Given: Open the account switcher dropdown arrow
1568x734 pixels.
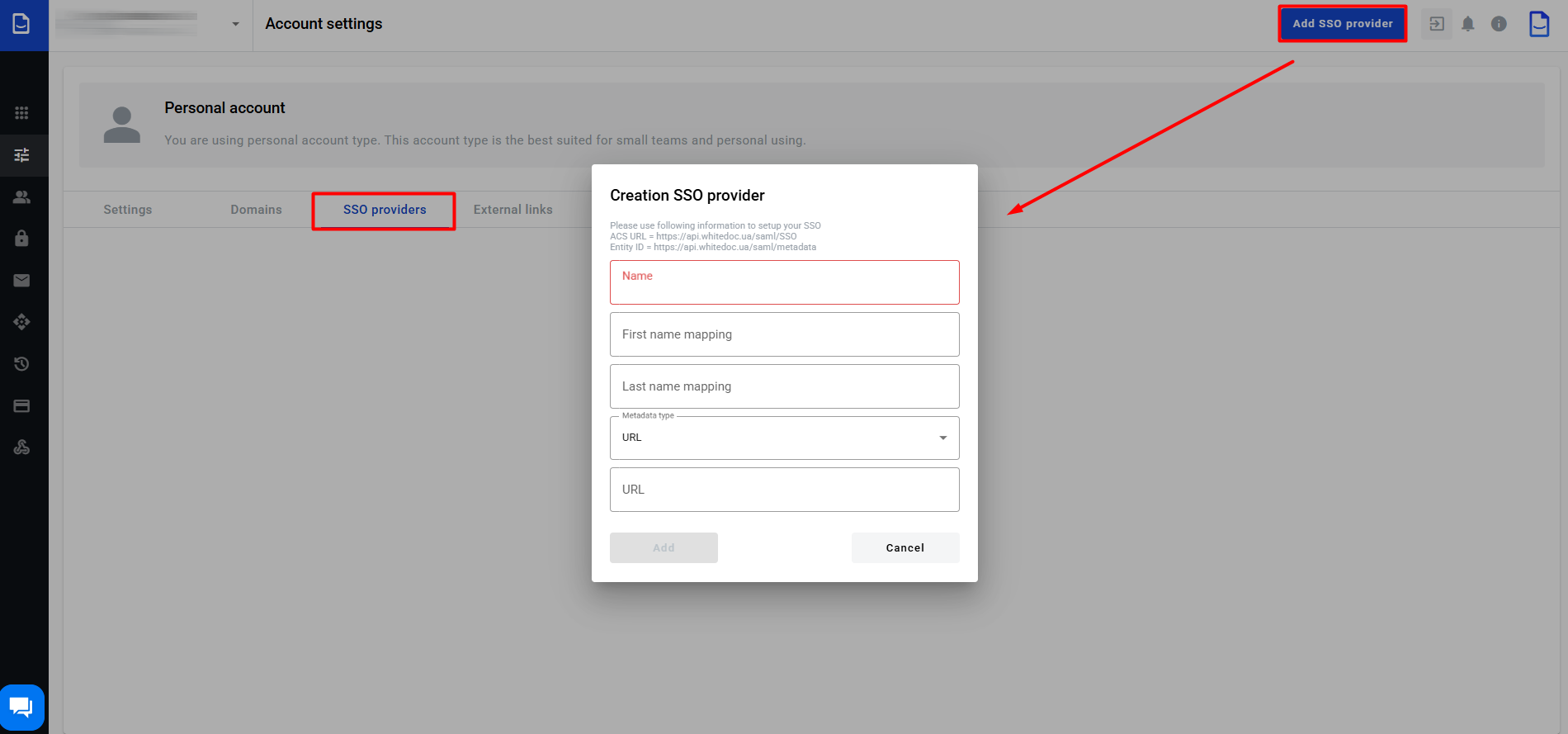Looking at the screenshot, I should pos(236,24).
